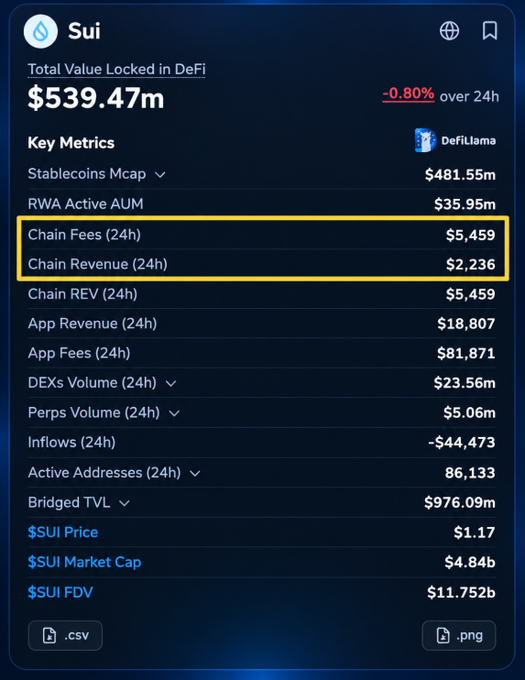Viewport: 525px width, 680px height.
Task: Download the .csv export
Action: point(65,636)
